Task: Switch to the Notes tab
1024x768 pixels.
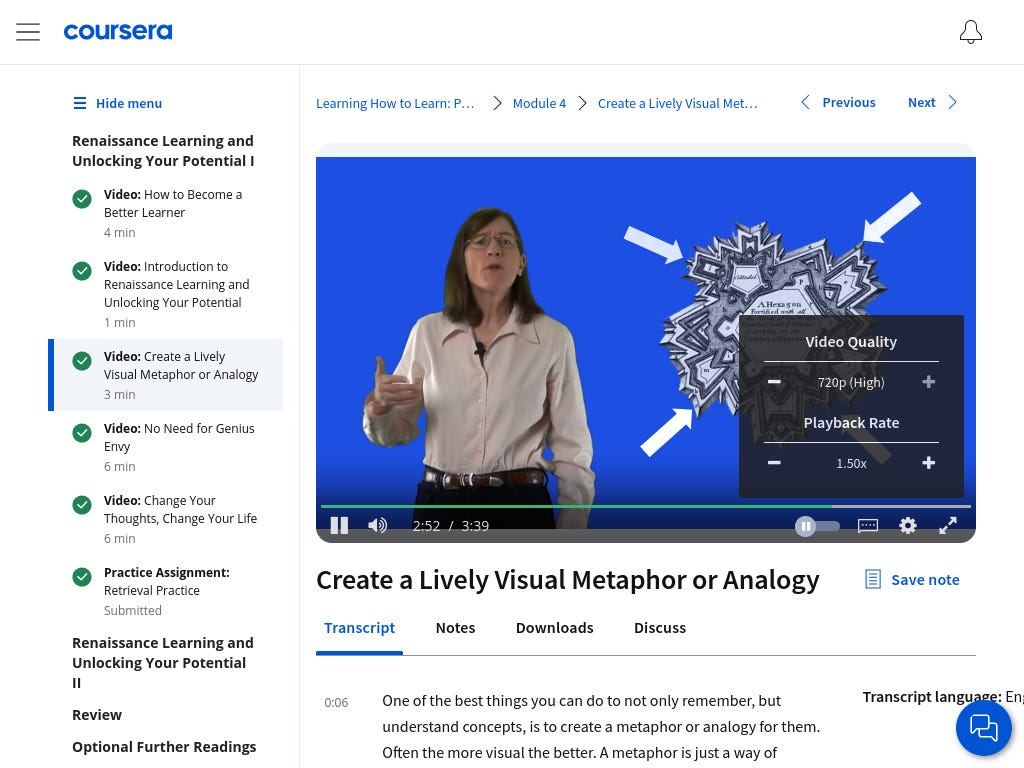Action: pos(455,628)
